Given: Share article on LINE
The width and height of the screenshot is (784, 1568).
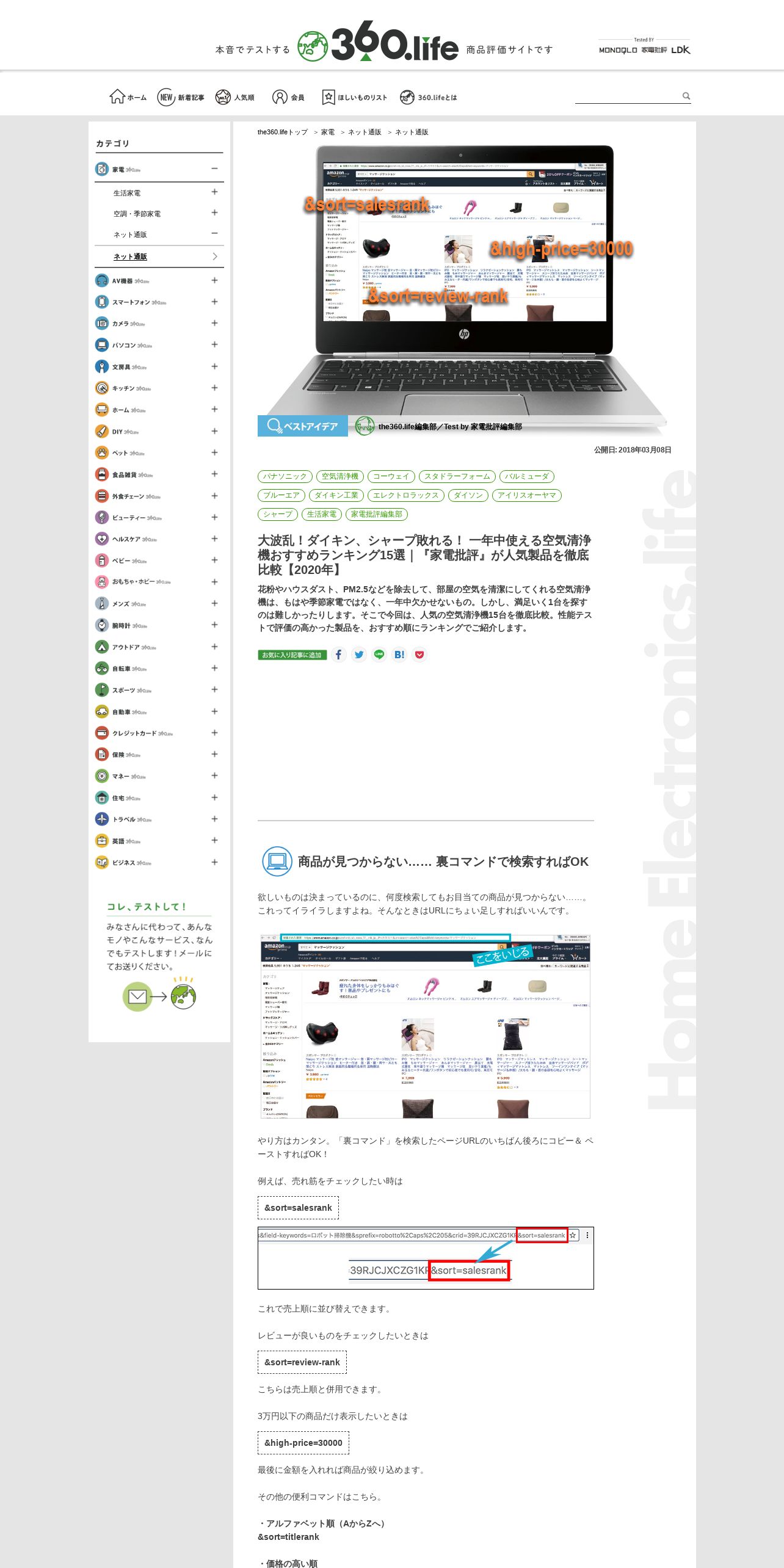Looking at the screenshot, I should 379,655.
